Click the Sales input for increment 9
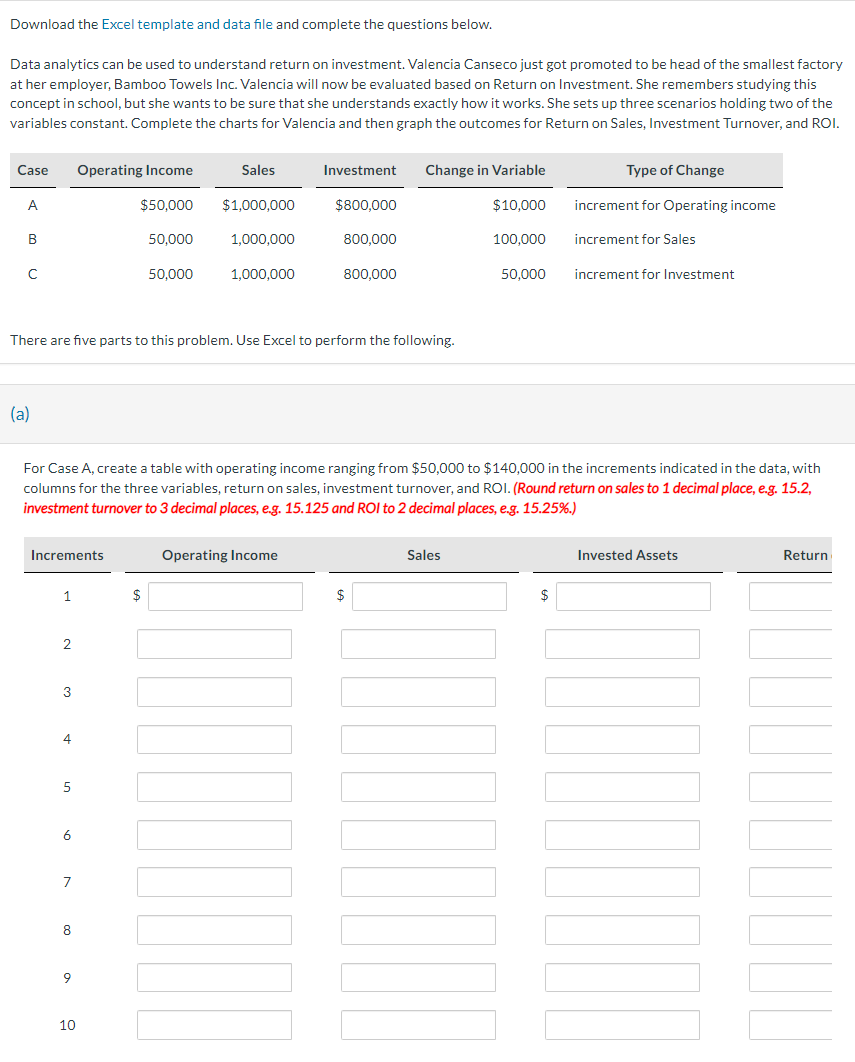855x1062 pixels. tap(418, 977)
